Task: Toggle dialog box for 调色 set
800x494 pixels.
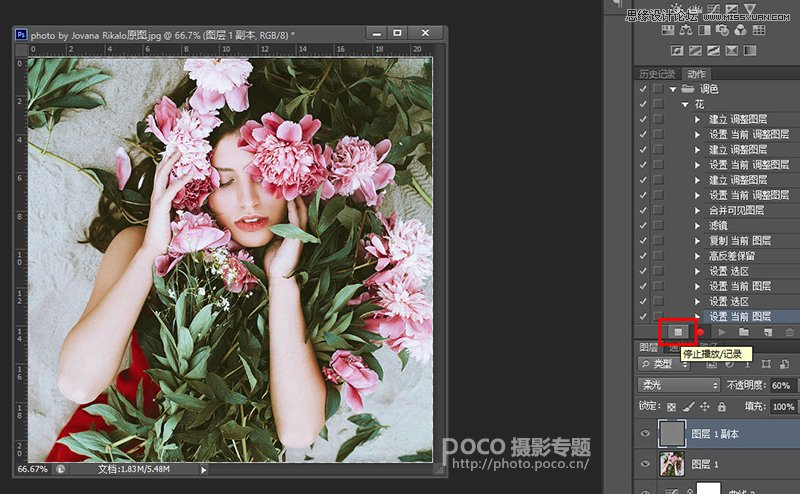Action: point(659,88)
